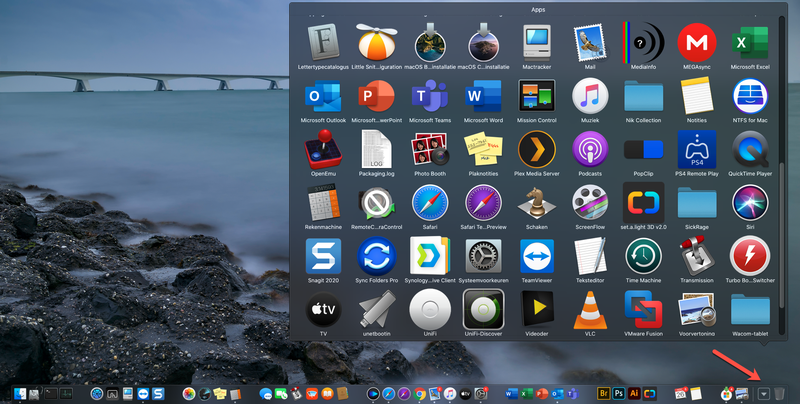This screenshot has height=404, width=800.
Task: Open the Nik Collection folder
Action: [643, 97]
